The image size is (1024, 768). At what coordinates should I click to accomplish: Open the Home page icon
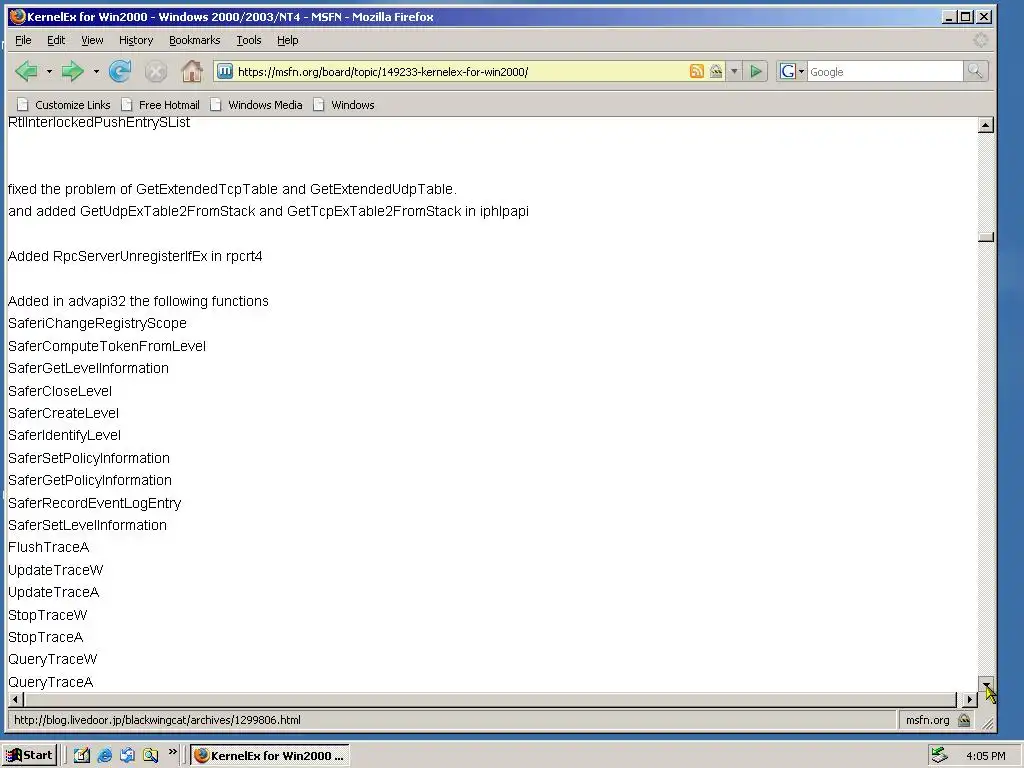pyautogui.click(x=191, y=71)
